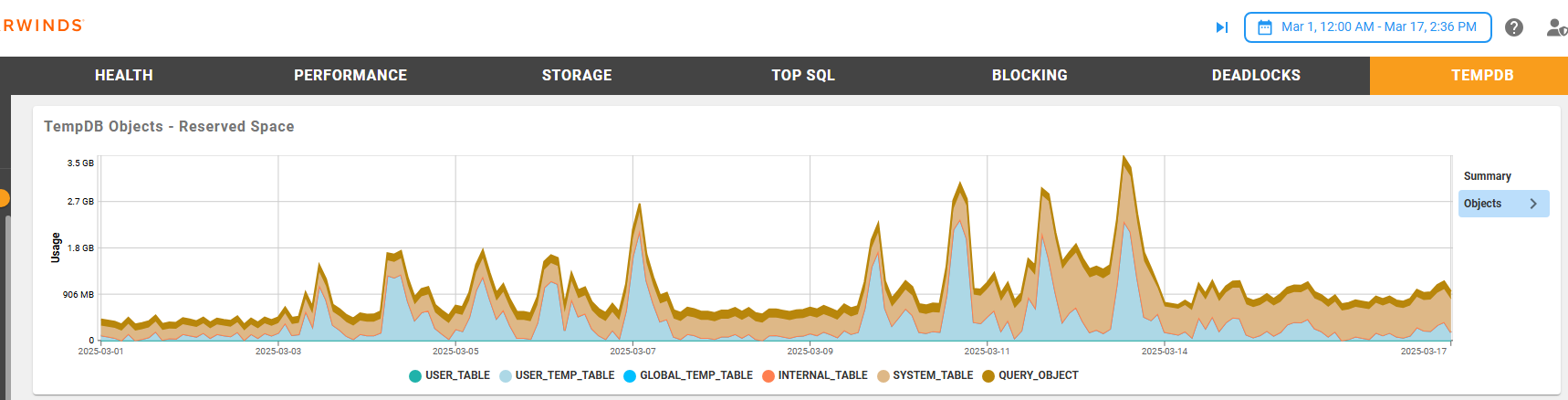Switch to the BLOCKING tab

[x=1030, y=76]
